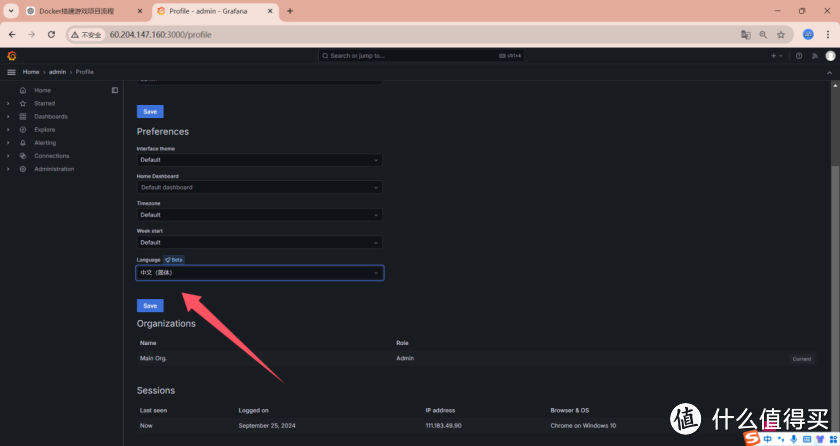840x446 pixels.
Task: Save the Preferences section
Action: 150,306
